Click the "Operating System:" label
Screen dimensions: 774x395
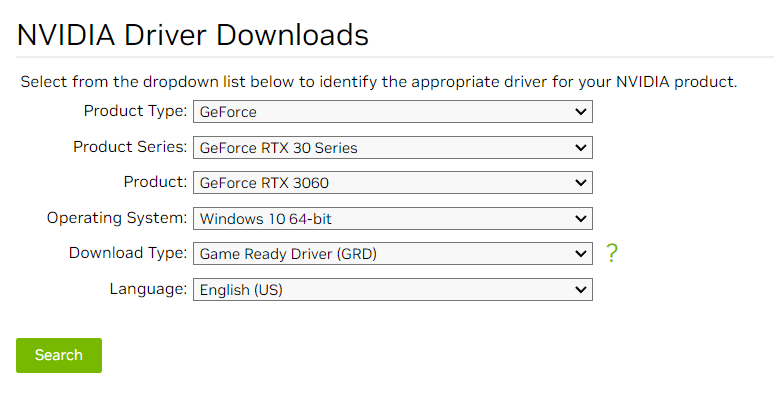click(x=117, y=218)
